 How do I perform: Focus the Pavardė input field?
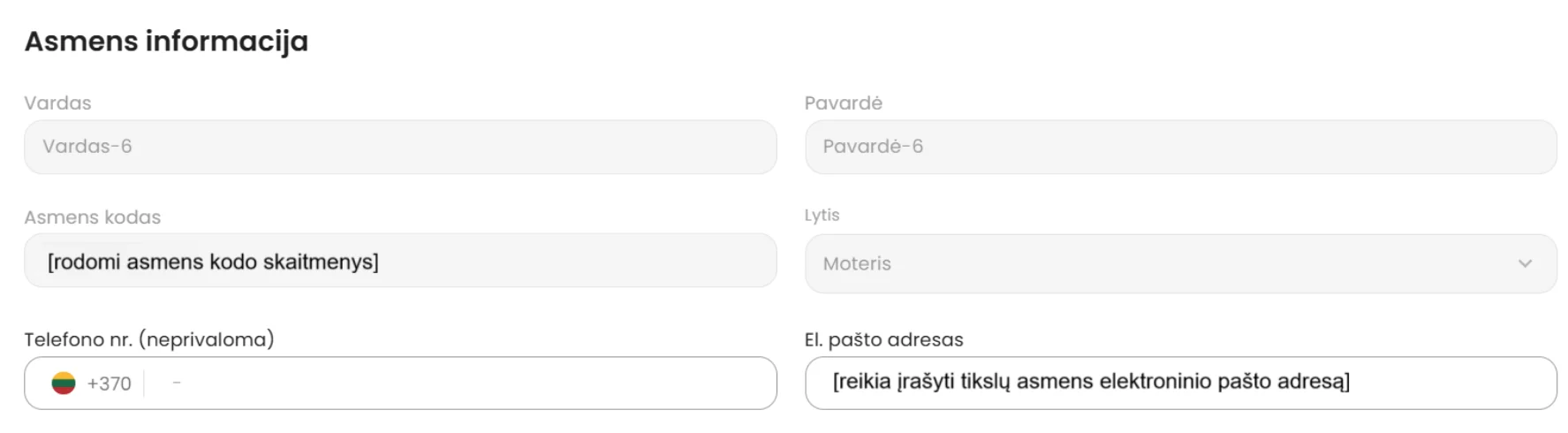click(1180, 147)
